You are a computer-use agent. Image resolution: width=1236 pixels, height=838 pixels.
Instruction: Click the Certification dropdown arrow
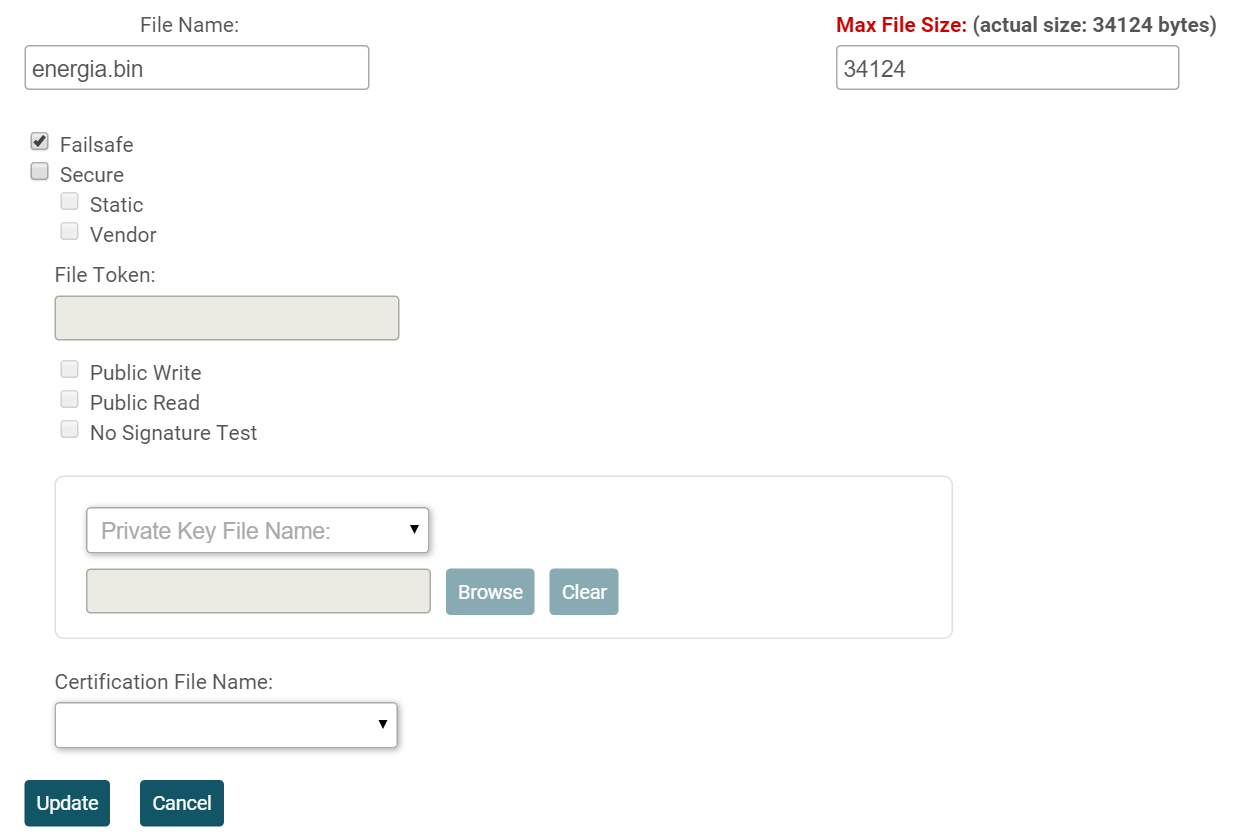382,725
